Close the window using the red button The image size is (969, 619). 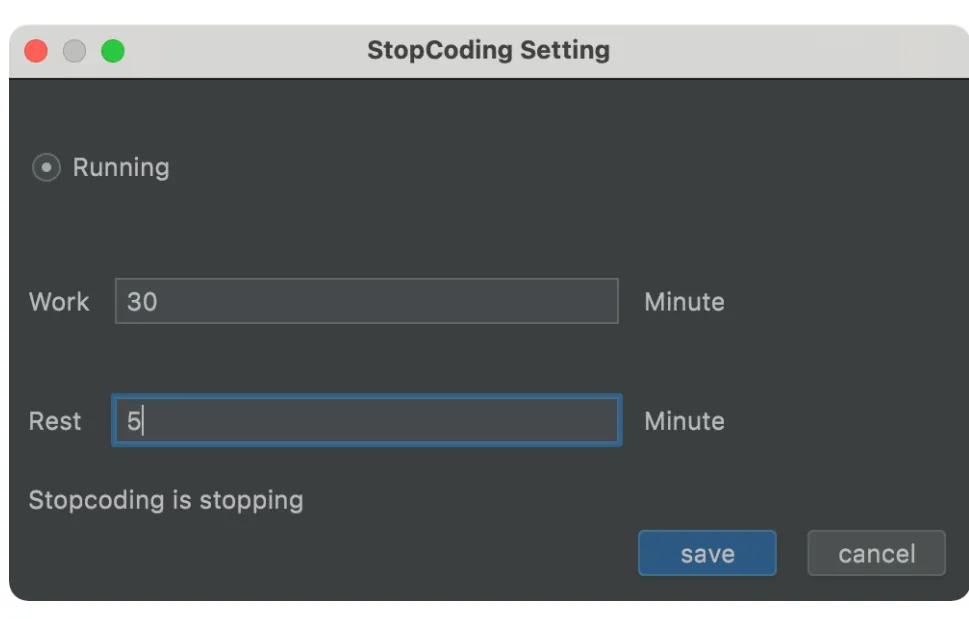[x=36, y=50]
